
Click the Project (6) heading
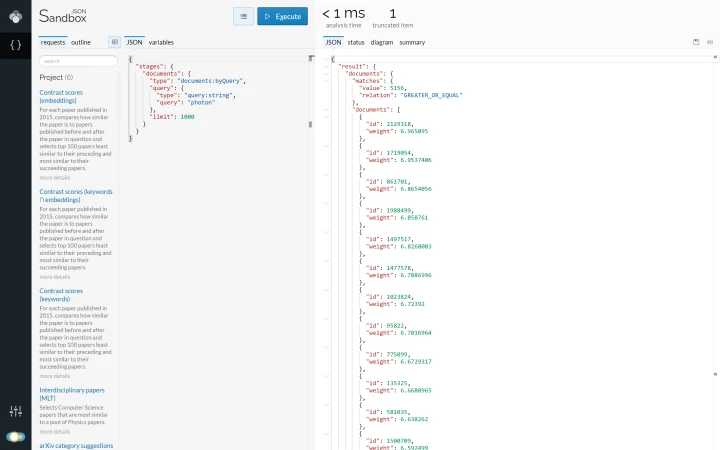pos(56,77)
